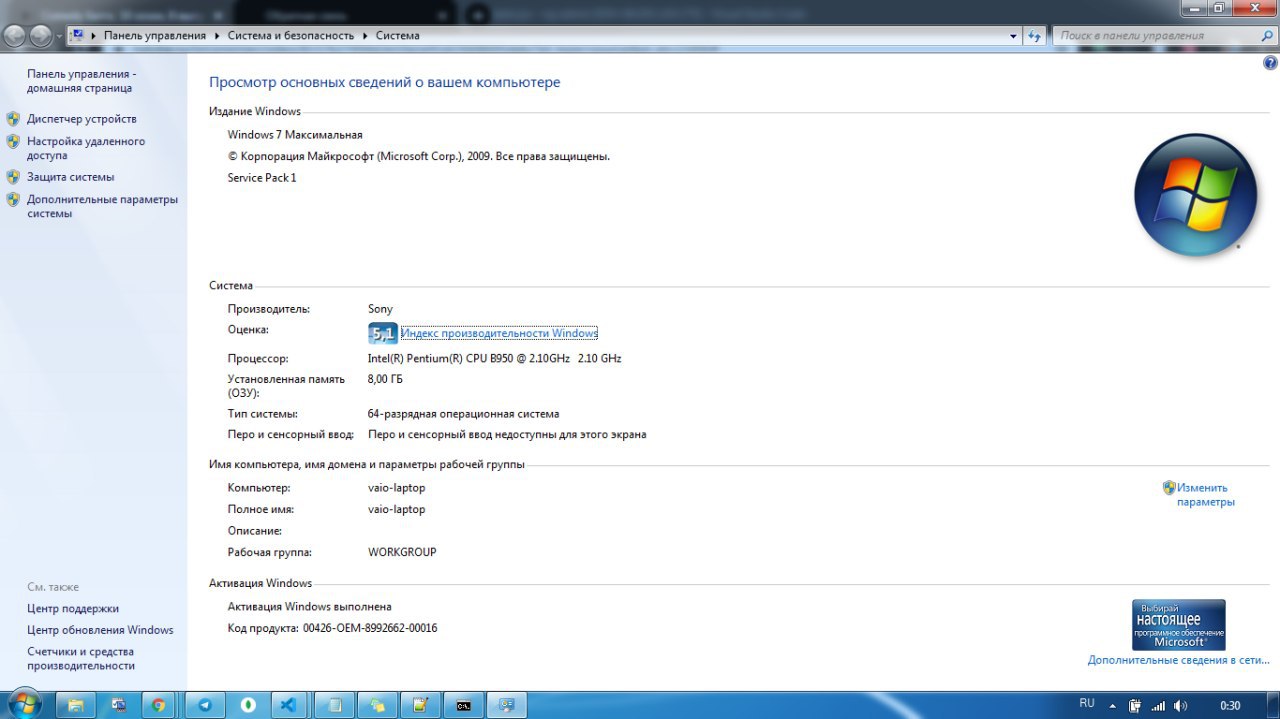Select 'Система и безопасность' in the breadcrumb
The image size is (1280, 719).
tap(290, 35)
